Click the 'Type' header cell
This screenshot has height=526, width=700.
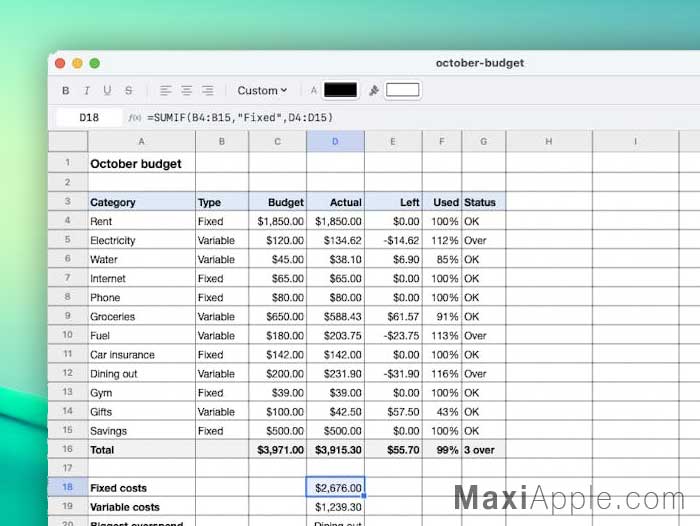(x=222, y=202)
